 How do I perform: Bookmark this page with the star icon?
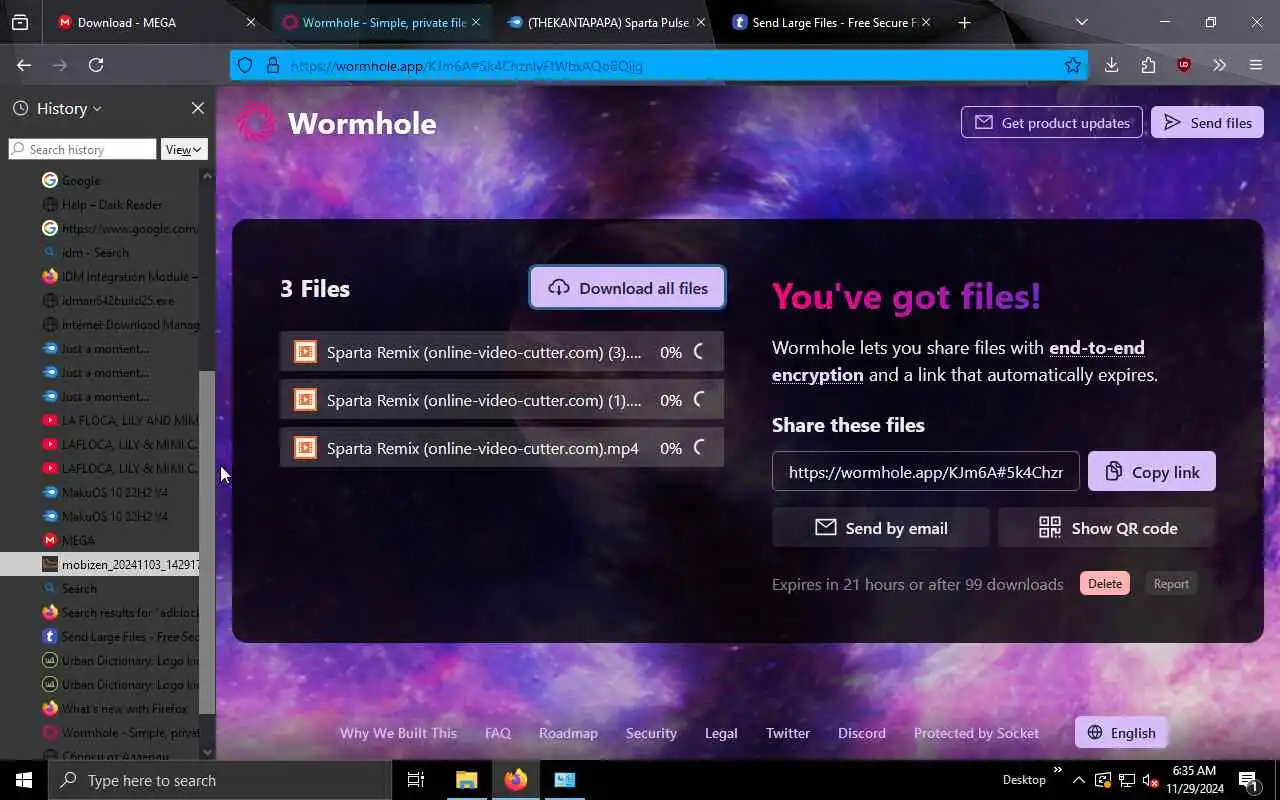click(x=1073, y=65)
